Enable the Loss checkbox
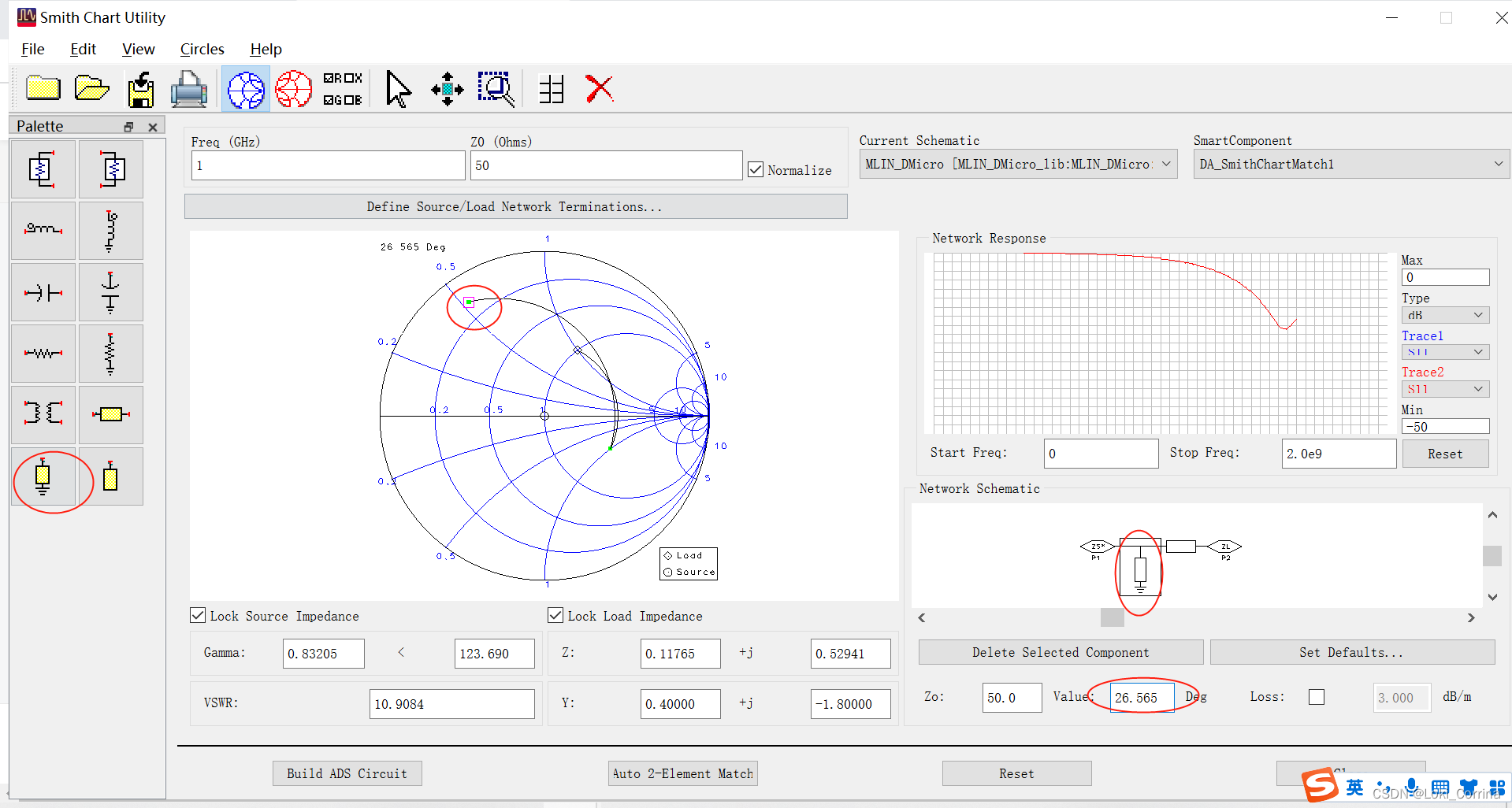 pos(1317,697)
